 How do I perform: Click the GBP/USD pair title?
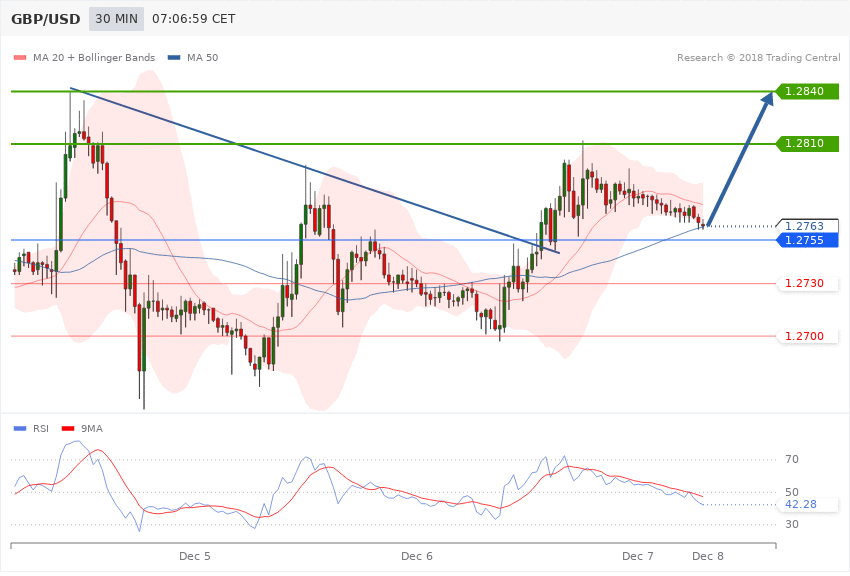click(46, 19)
